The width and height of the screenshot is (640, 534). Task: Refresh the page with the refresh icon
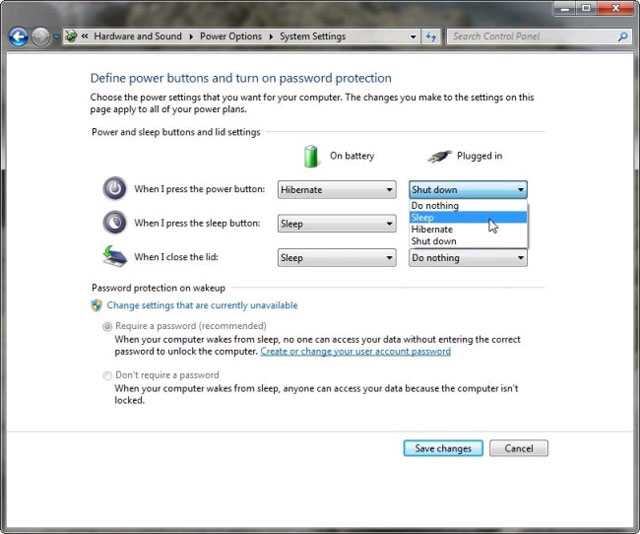[431, 37]
